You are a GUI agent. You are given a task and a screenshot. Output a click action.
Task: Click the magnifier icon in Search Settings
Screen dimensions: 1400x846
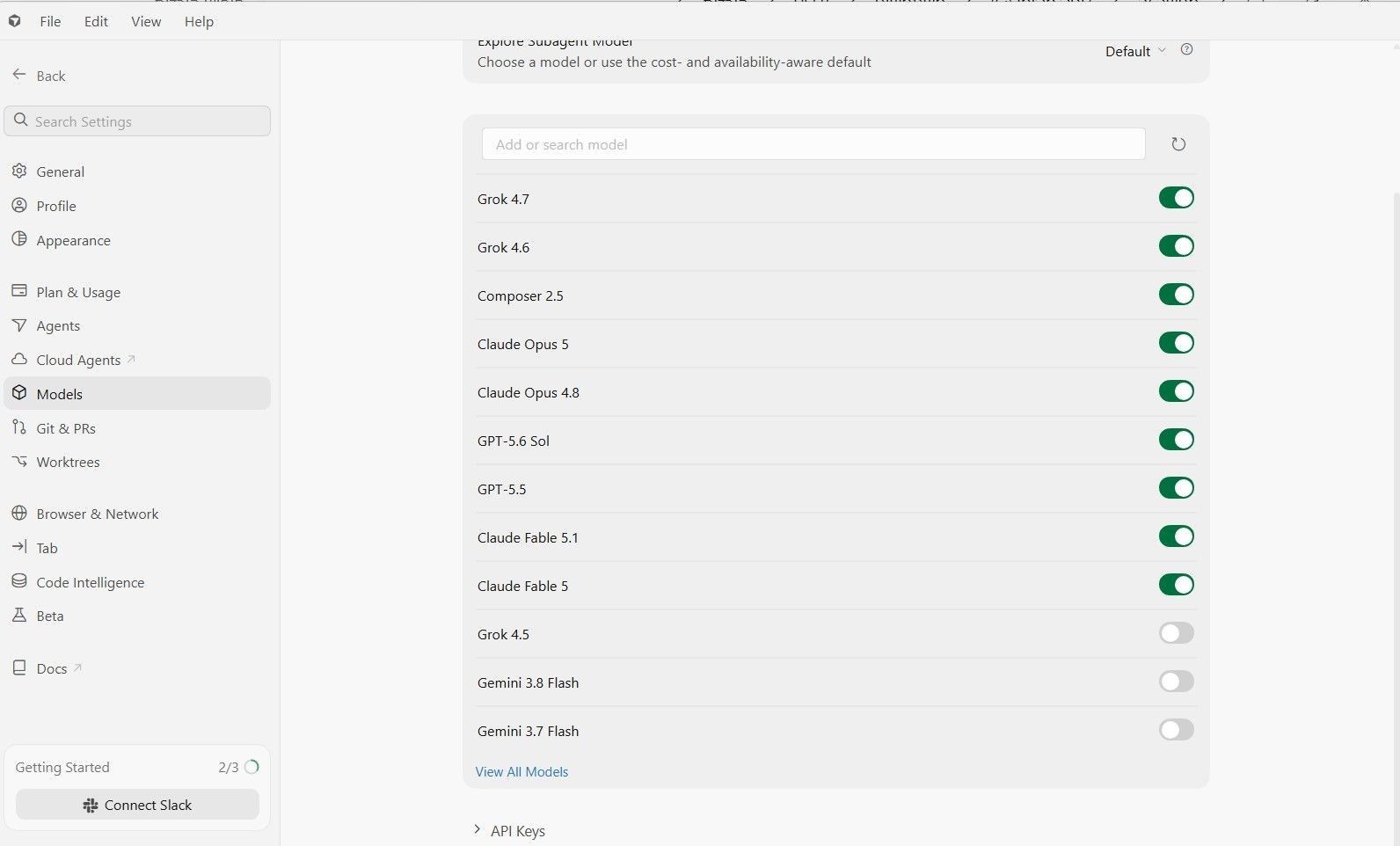click(21, 120)
